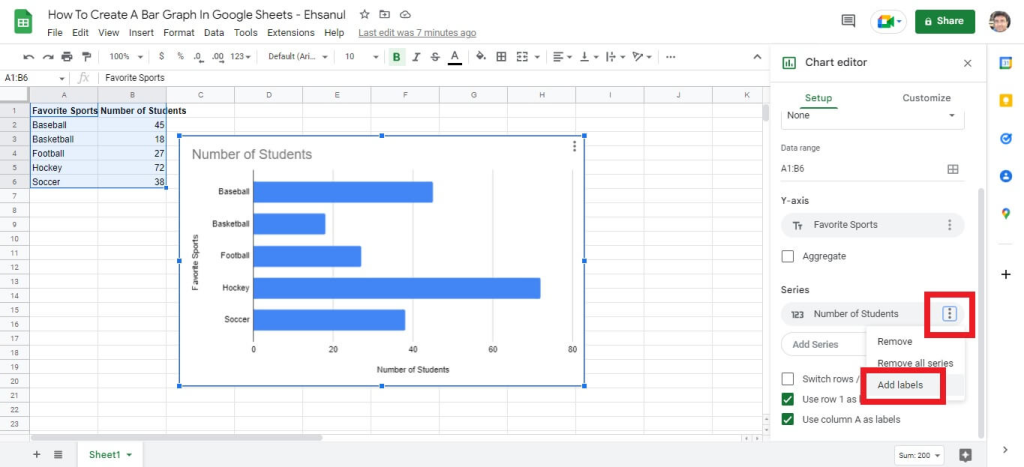The height and width of the screenshot is (467, 1024).
Task: Format as percent with % icon
Action: tap(180, 57)
